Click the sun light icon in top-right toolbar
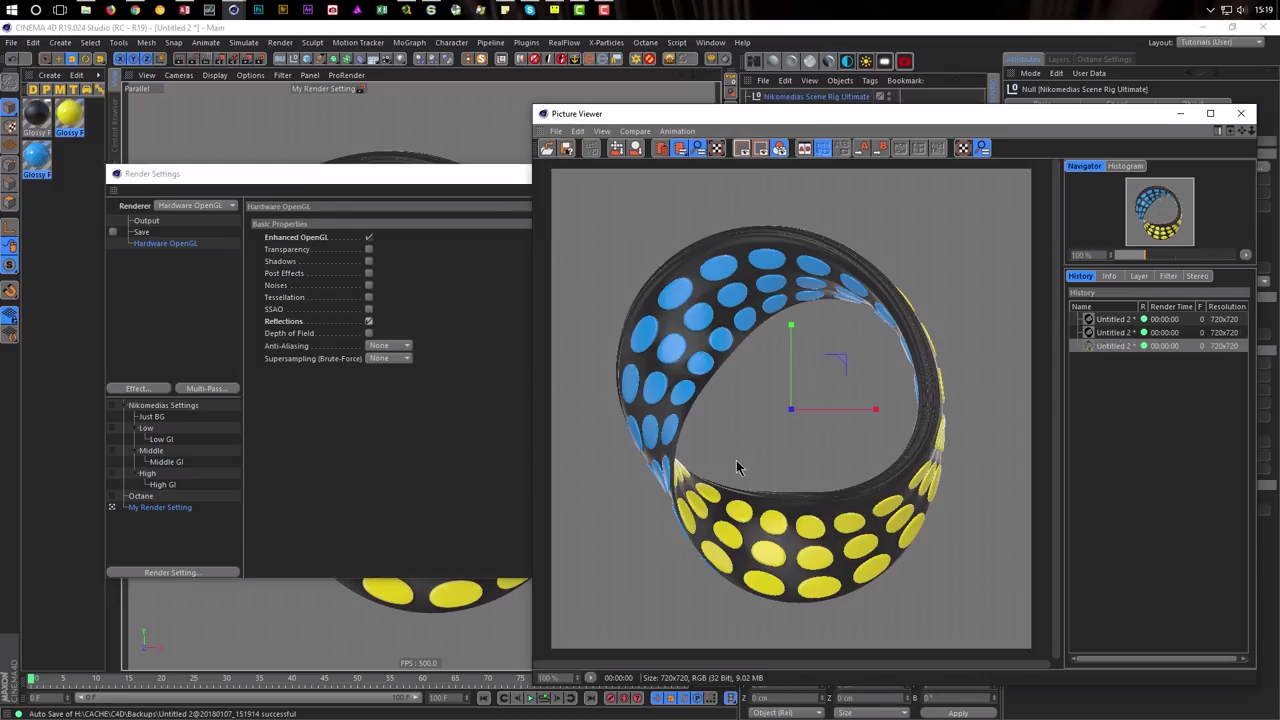This screenshot has height=720, width=1280. coord(866,61)
